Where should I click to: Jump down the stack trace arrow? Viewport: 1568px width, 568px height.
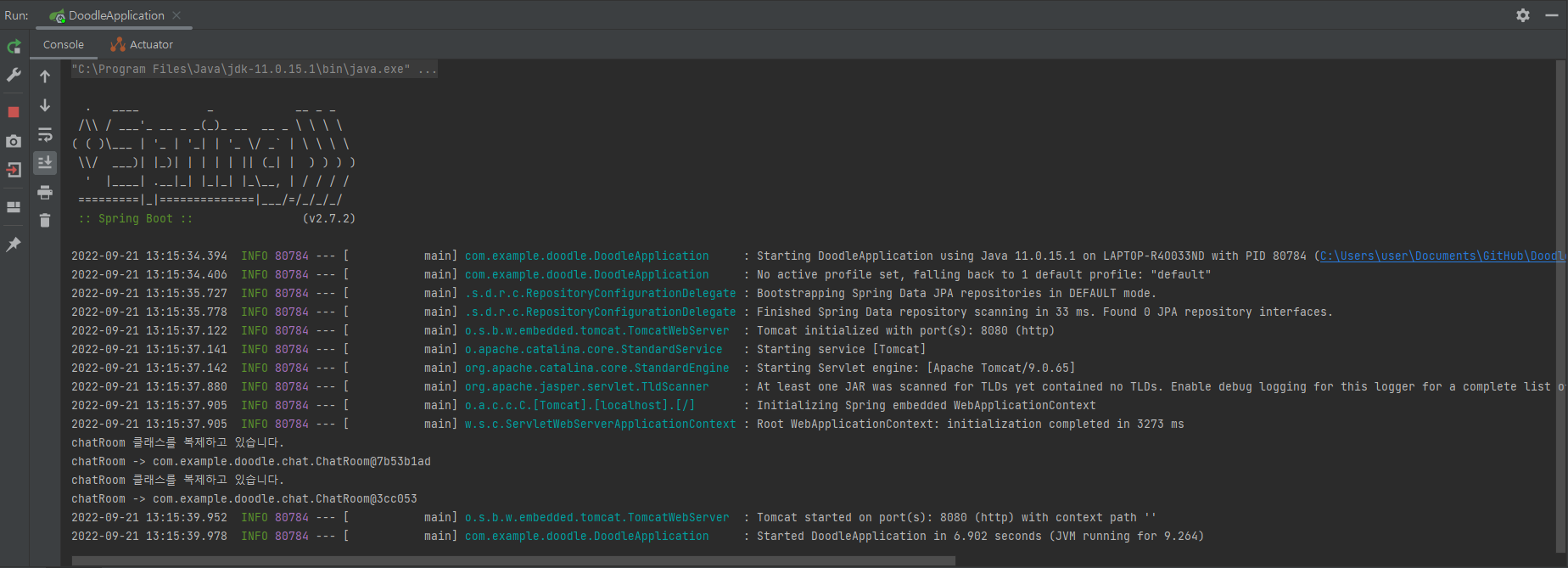[x=45, y=105]
